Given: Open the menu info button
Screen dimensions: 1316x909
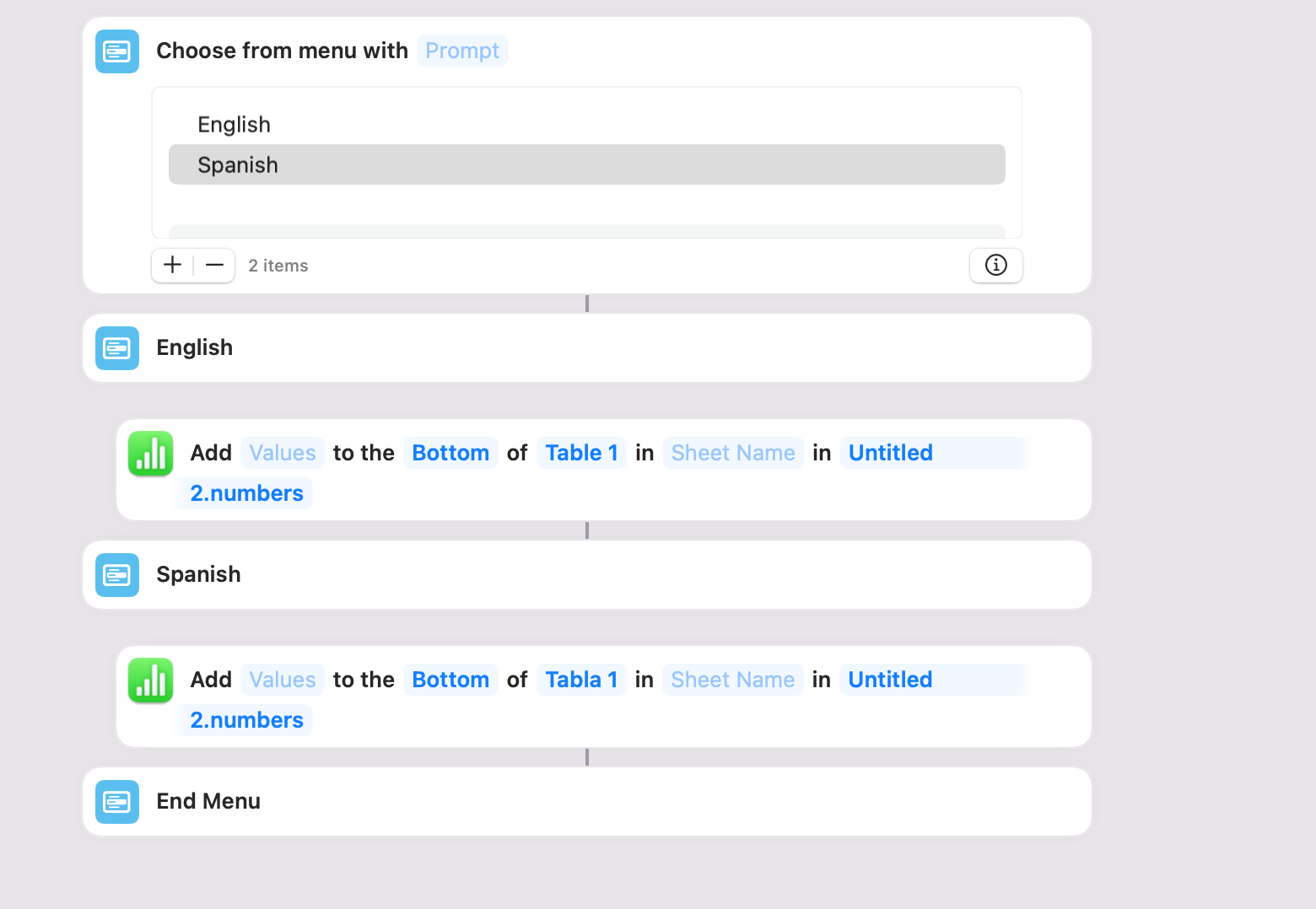Looking at the screenshot, I should pyautogui.click(x=995, y=266).
